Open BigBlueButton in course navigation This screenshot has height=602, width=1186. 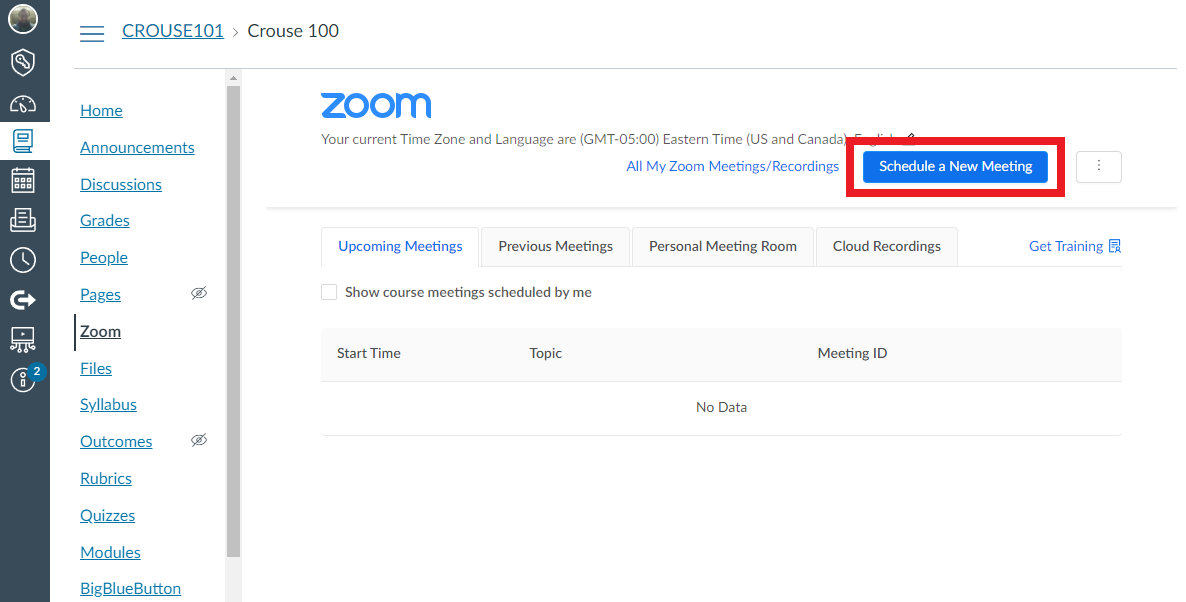point(130,588)
